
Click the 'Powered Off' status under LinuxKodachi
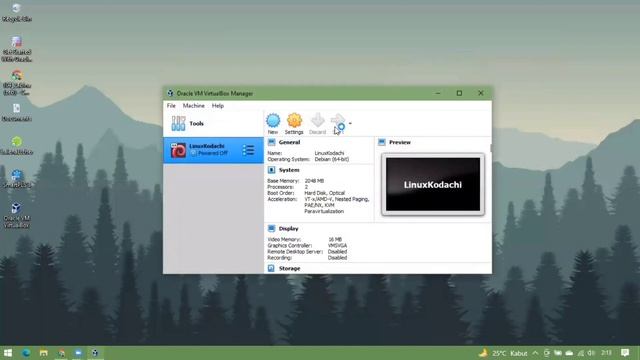[x=213, y=153]
